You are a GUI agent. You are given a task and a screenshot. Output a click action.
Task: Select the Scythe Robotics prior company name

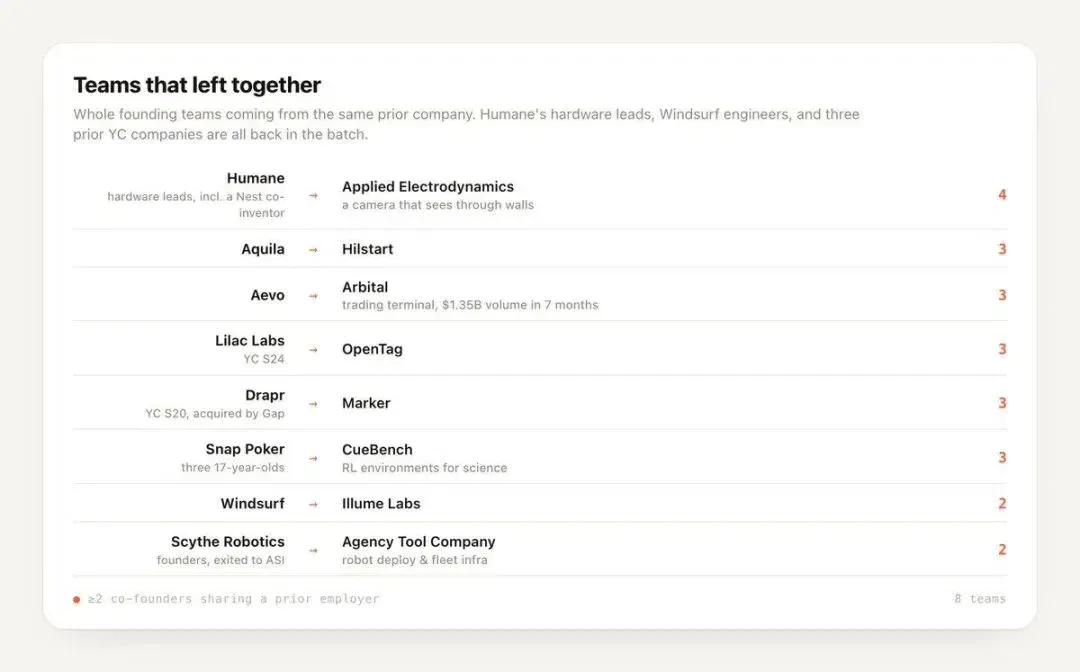coord(227,542)
